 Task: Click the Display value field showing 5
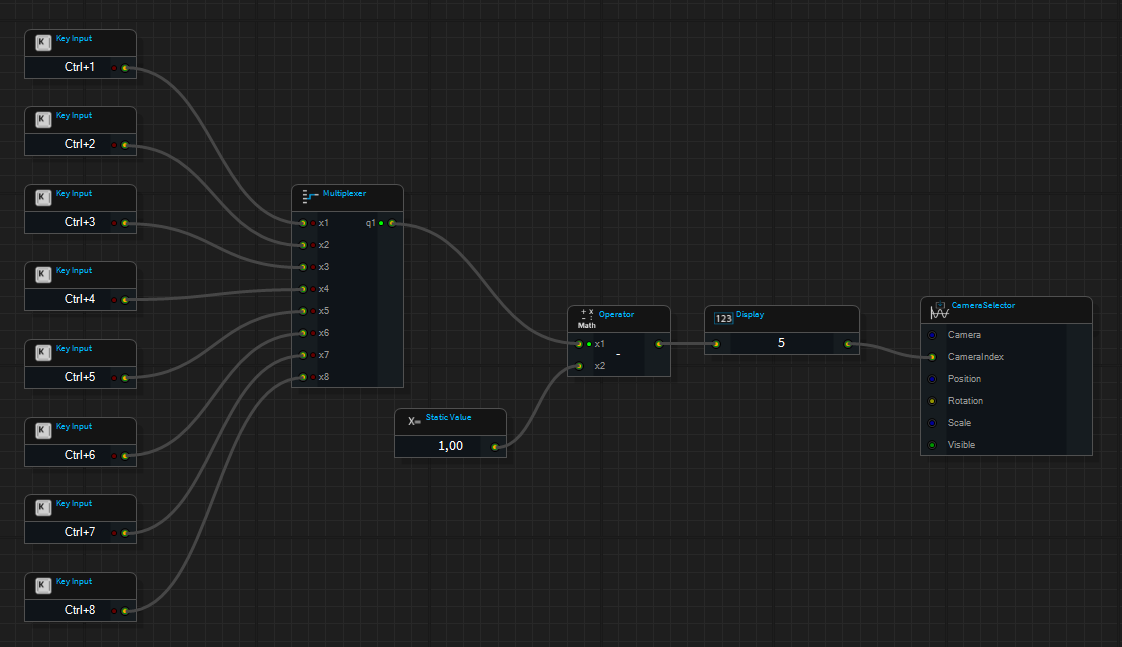click(x=781, y=343)
